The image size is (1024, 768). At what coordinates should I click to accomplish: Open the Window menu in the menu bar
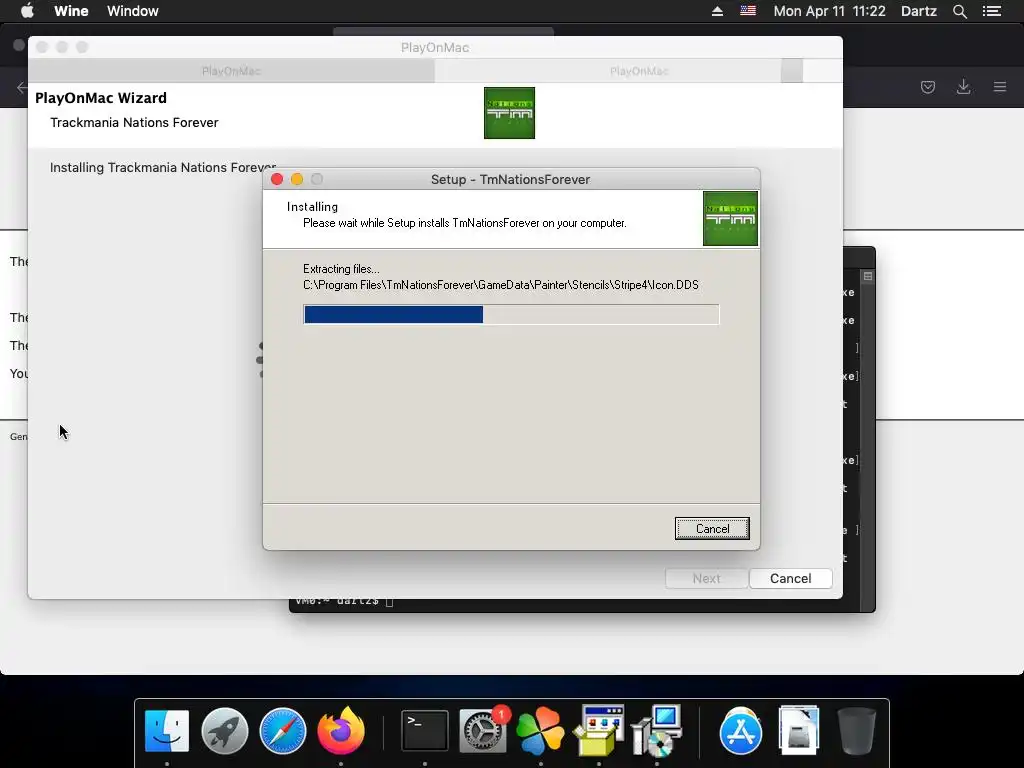click(x=133, y=11)
